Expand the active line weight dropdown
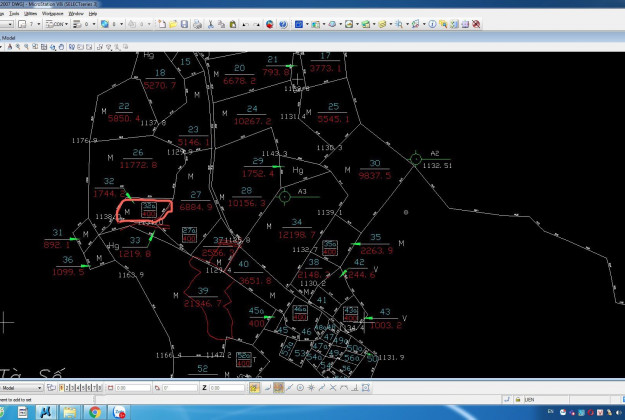625x420 pixels. (93, 23)
